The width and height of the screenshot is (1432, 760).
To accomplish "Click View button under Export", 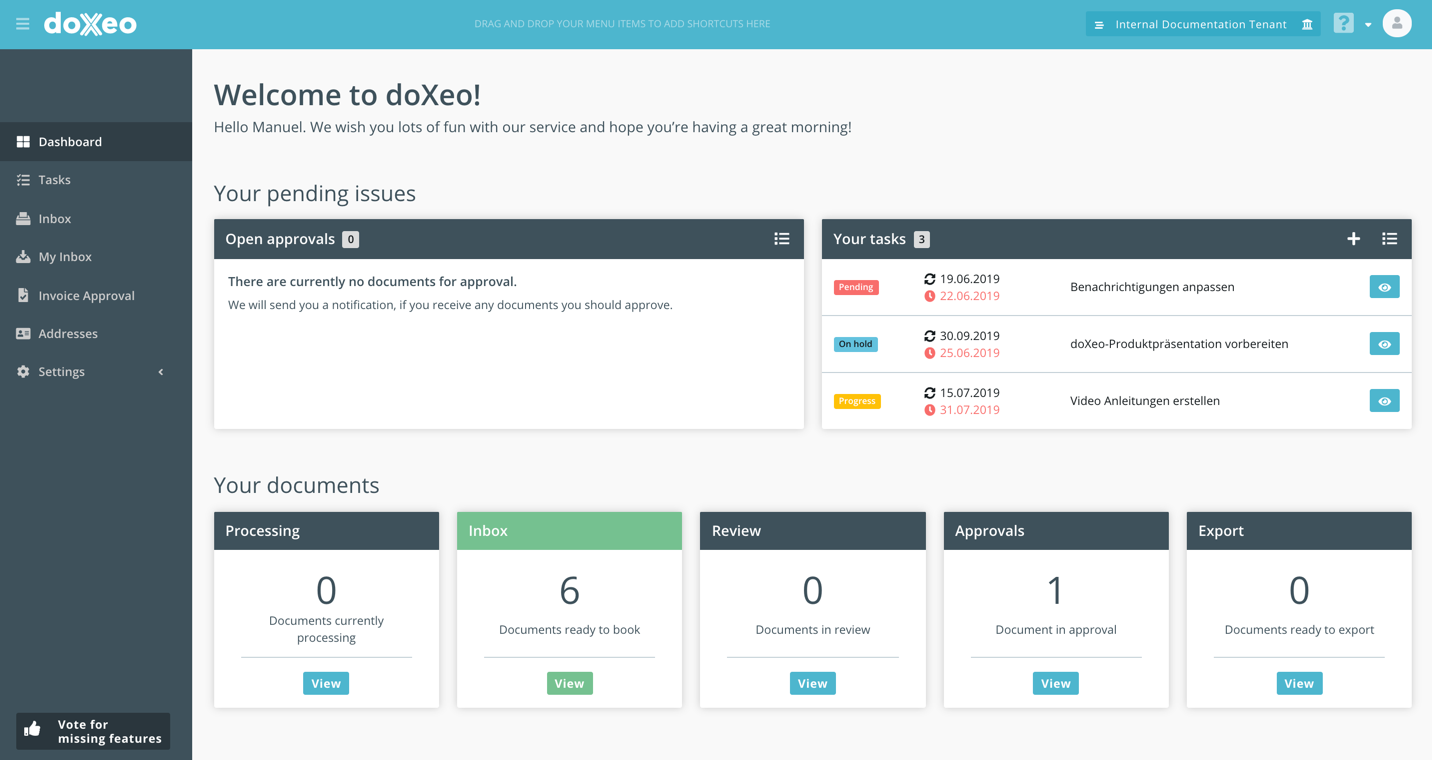I will pyautogui.click(x=1299, y=683).
